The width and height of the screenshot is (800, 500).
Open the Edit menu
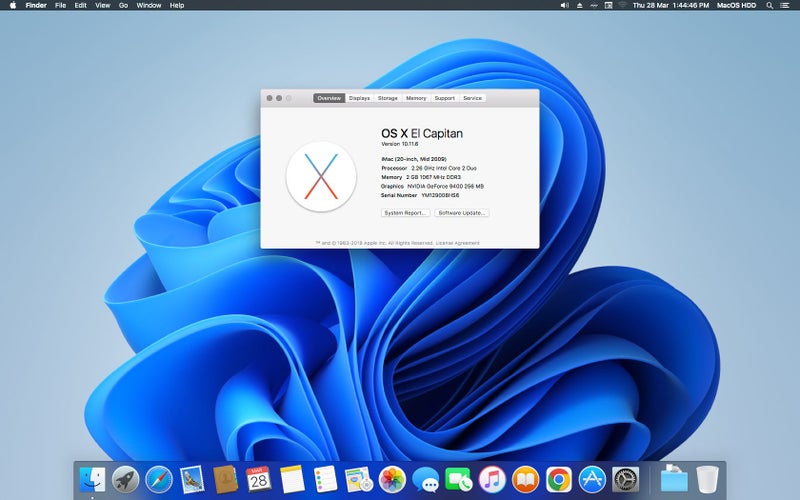80,5
